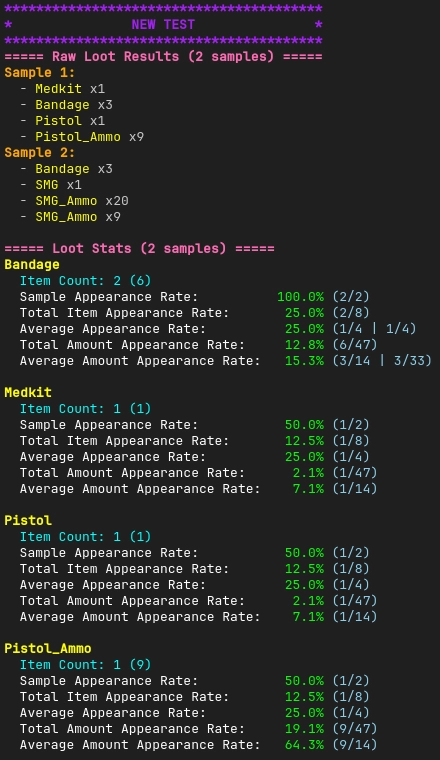This screenshot has width=440, height=760.
Task: Click the "Bandage" stats section heading
Action: 32,264
